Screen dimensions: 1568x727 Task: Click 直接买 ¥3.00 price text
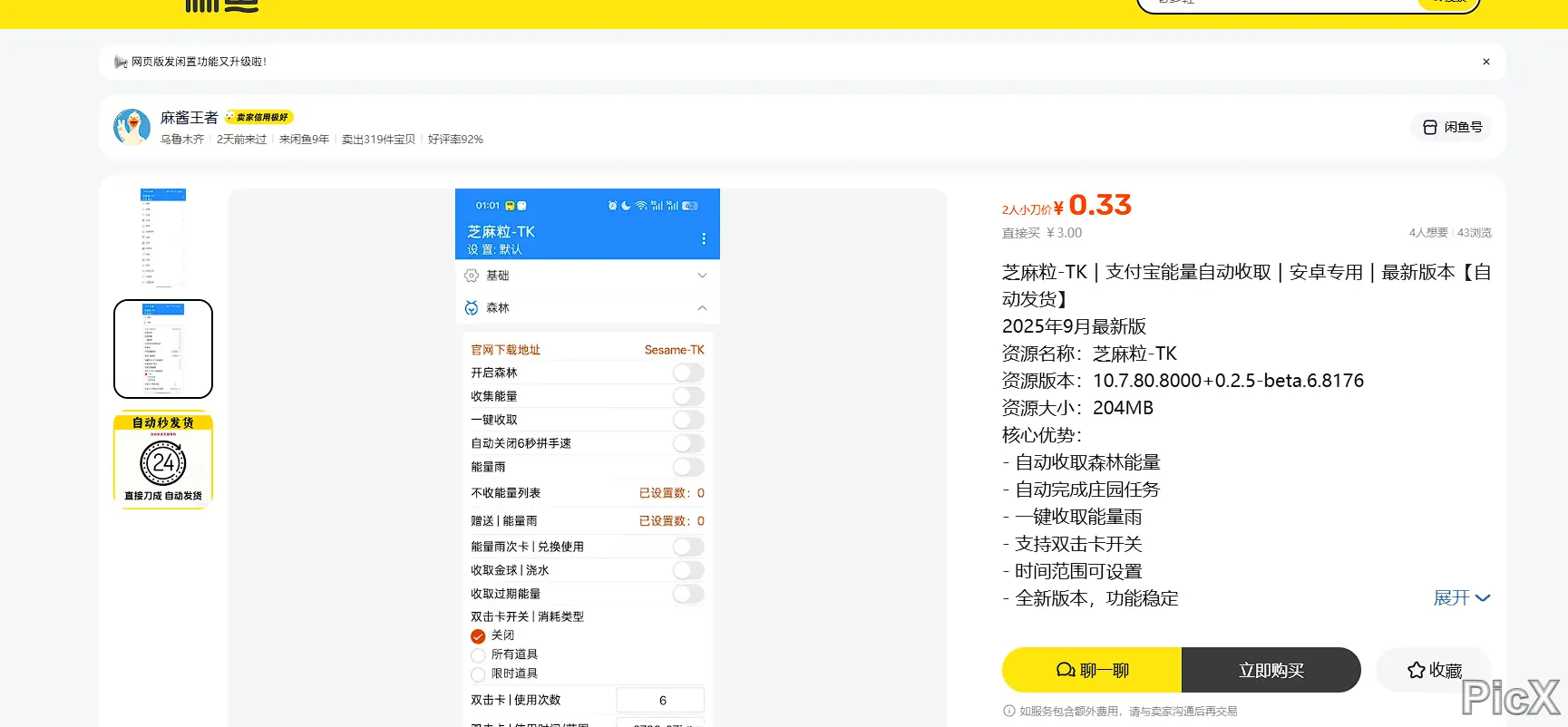(x=1041, y=233)
